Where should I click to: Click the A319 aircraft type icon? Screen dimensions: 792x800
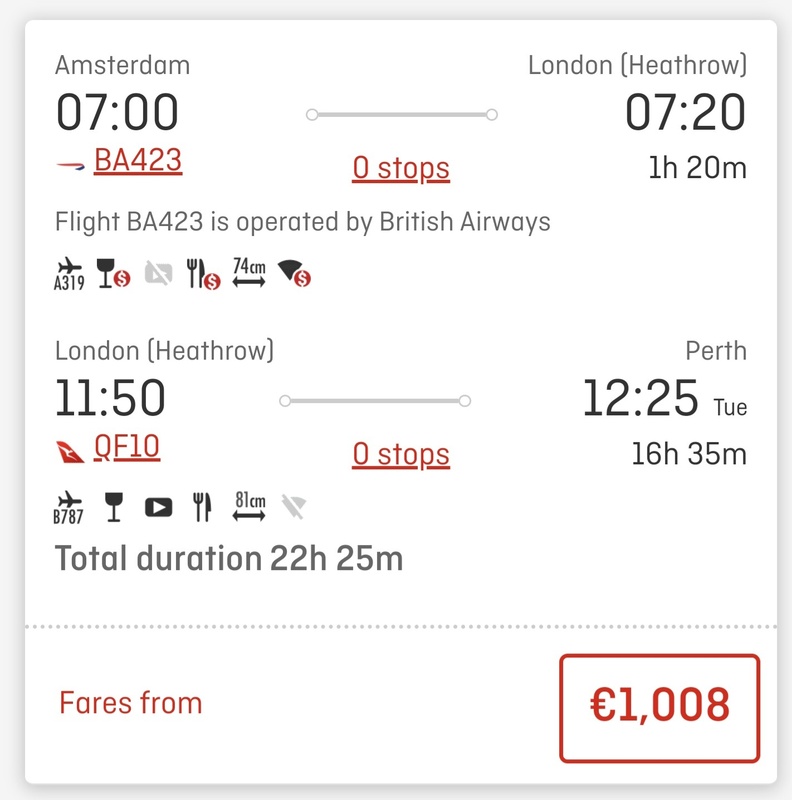pos(69,274)
